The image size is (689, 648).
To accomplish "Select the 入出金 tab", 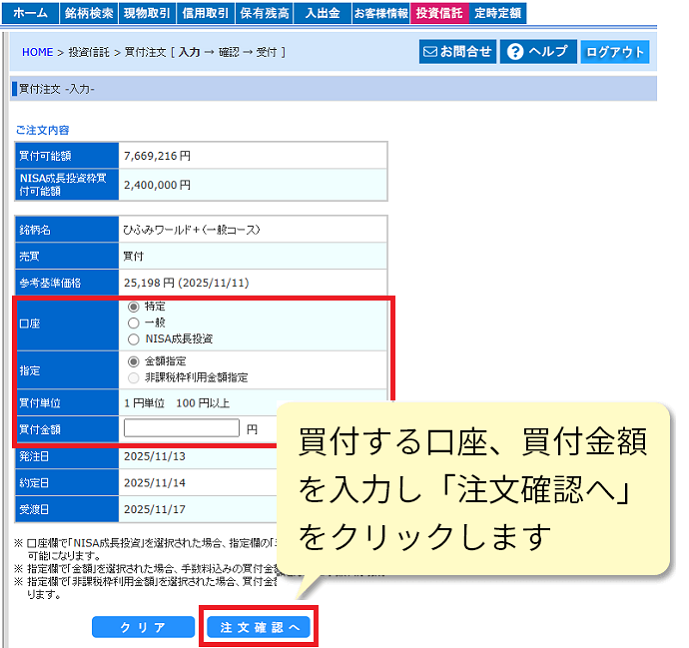I will click(x=322, y=13).
